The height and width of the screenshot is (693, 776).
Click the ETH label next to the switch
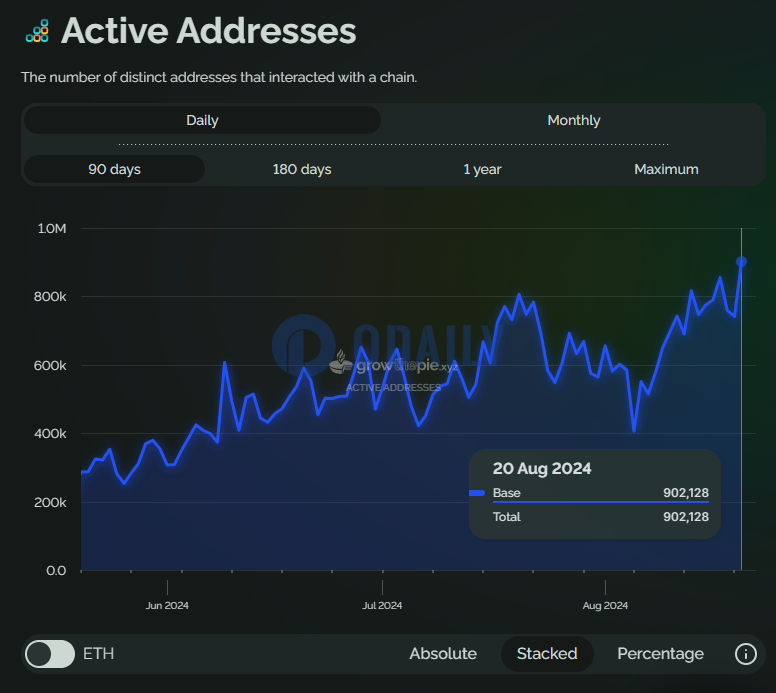pyautogui.click(x=98, y=654)
